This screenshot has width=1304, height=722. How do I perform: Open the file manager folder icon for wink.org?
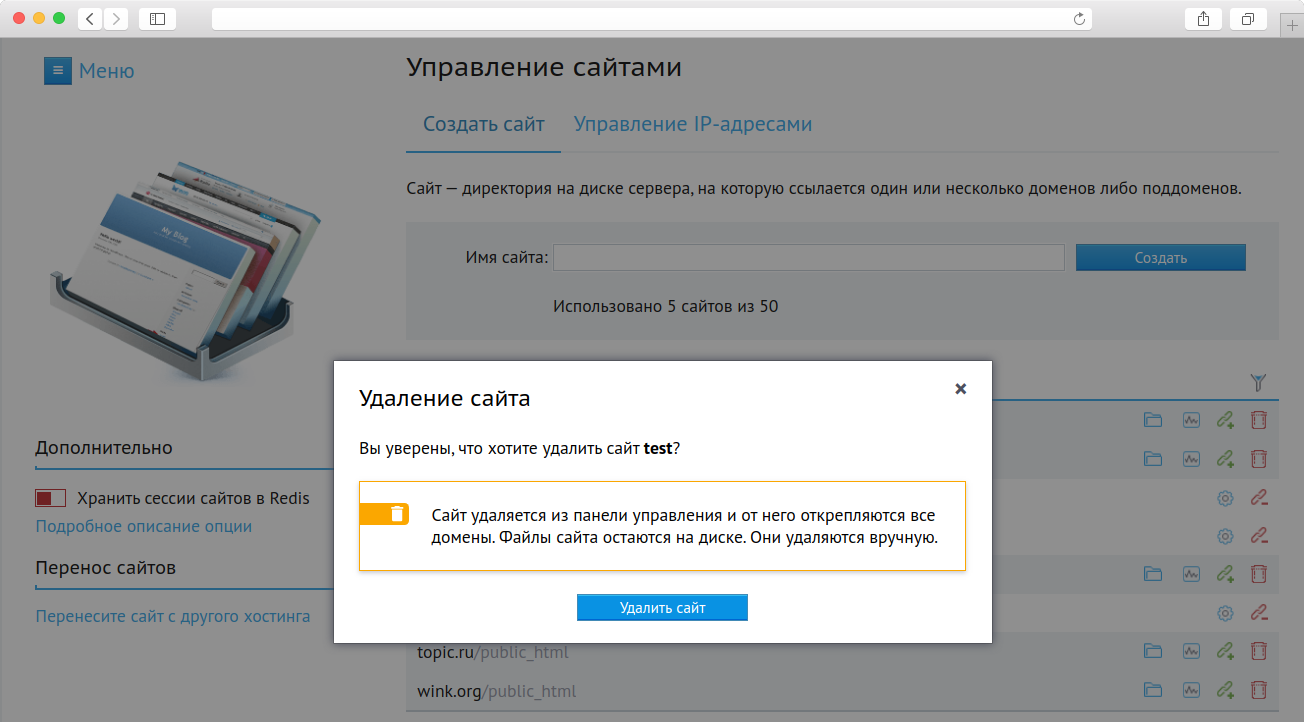[x=1153, y=690]
